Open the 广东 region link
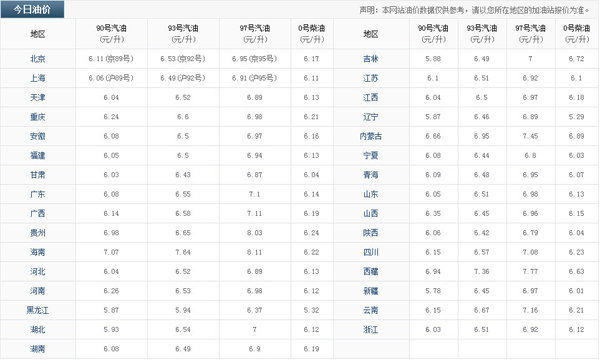 [38, 194]
